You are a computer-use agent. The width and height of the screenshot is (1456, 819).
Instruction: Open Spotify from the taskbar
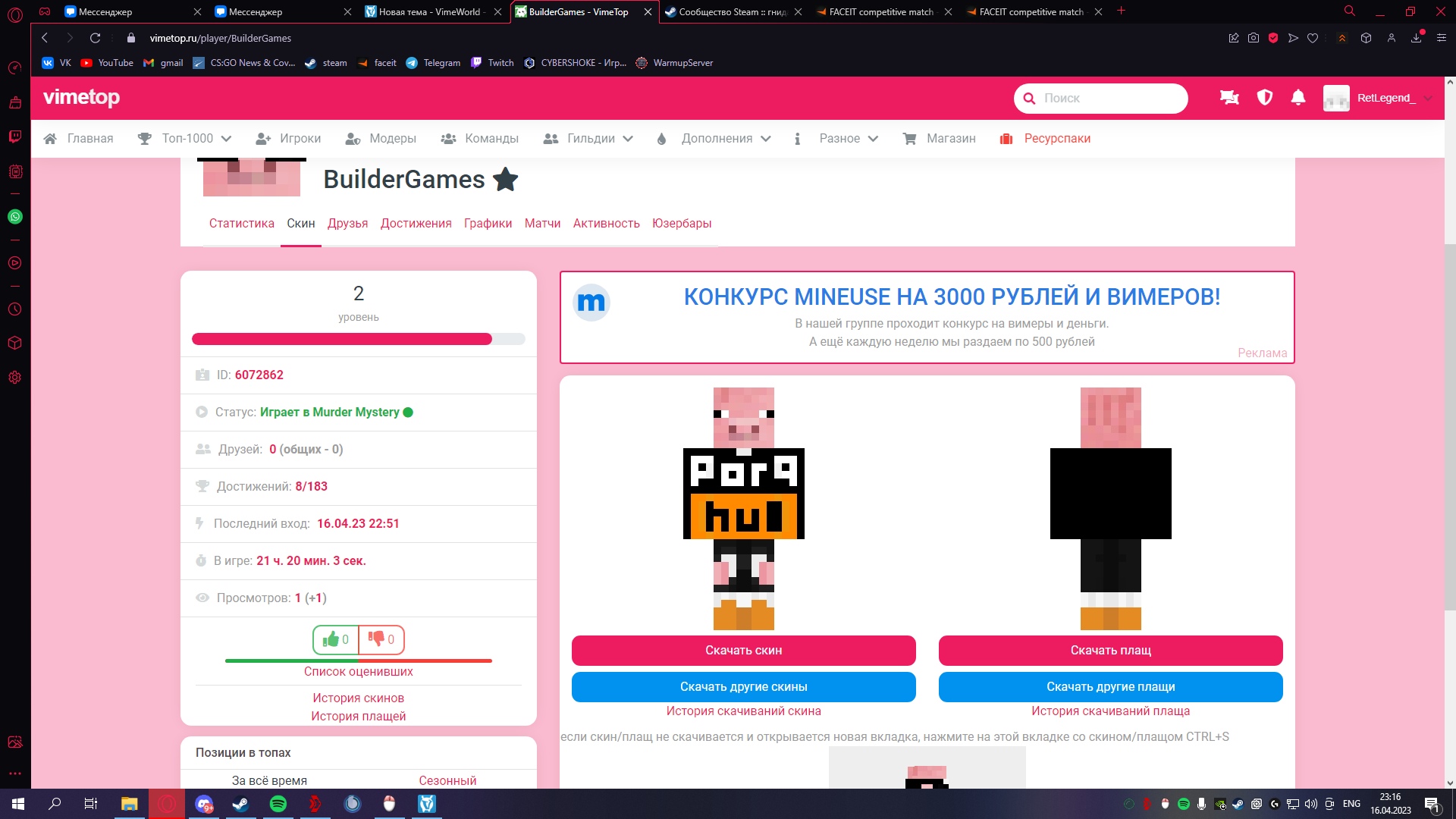(278, 804)
